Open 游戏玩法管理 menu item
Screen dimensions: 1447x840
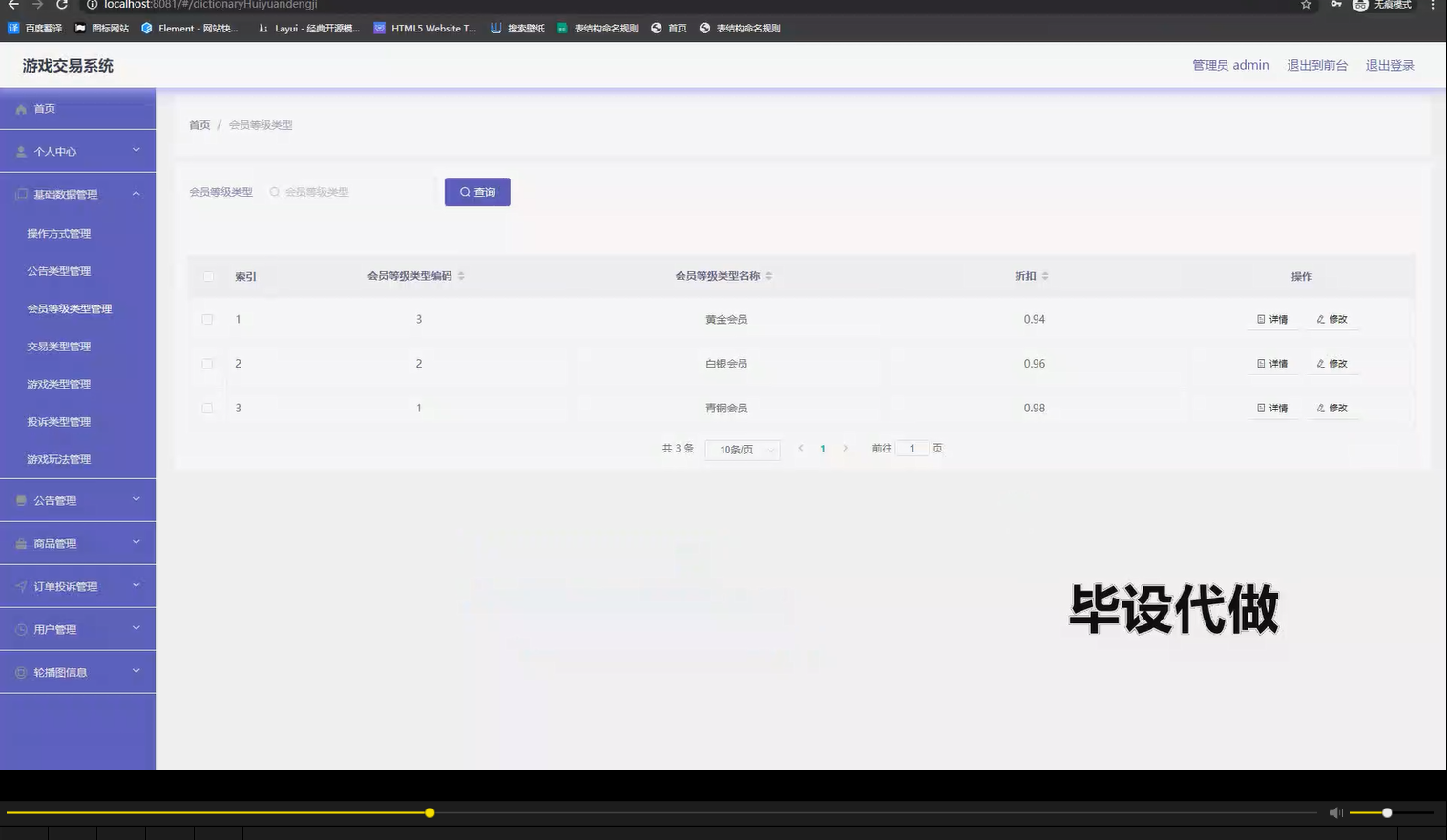click(x=77, y=459)
